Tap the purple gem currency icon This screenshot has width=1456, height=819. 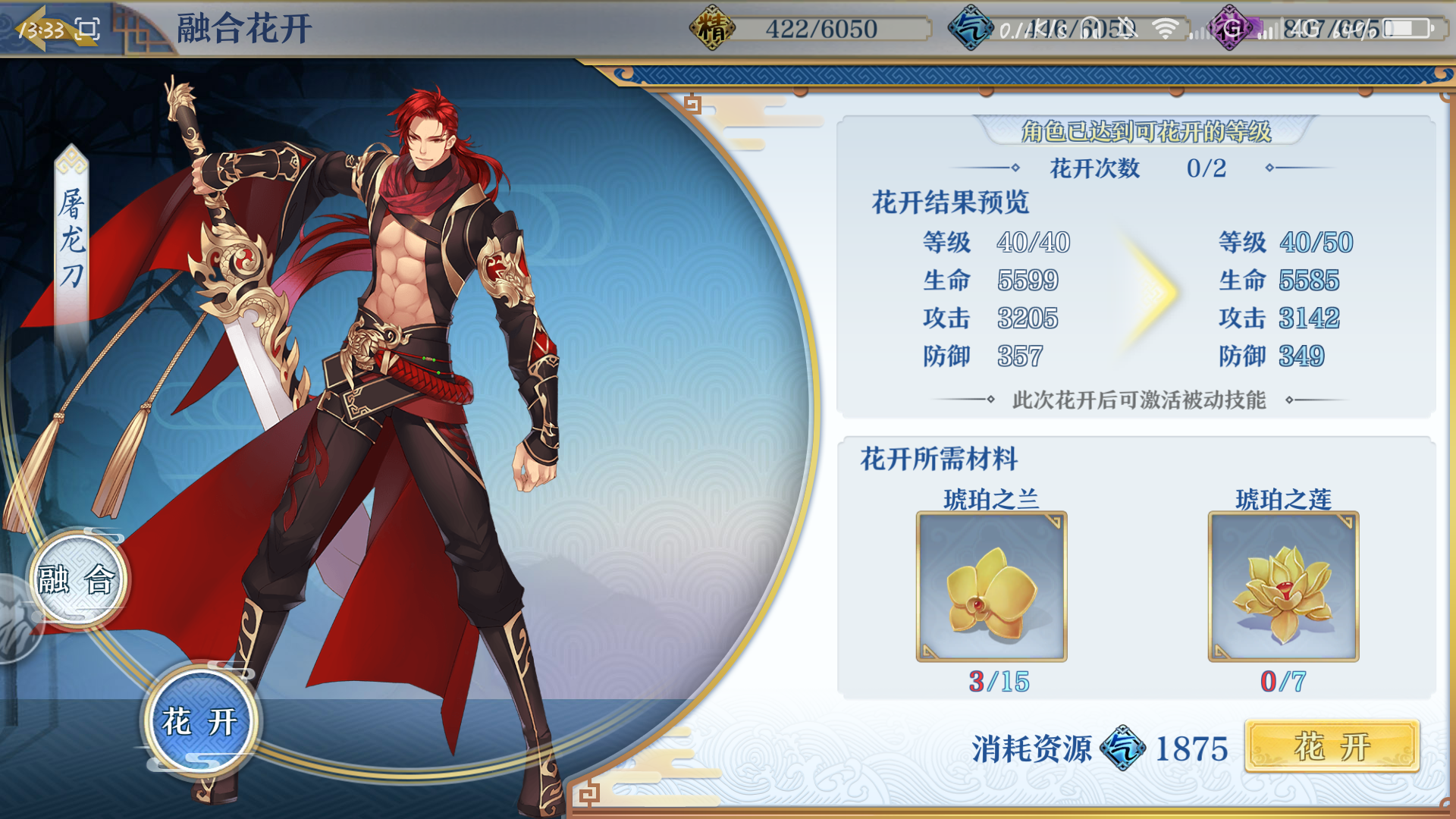tap(1230, 29)
